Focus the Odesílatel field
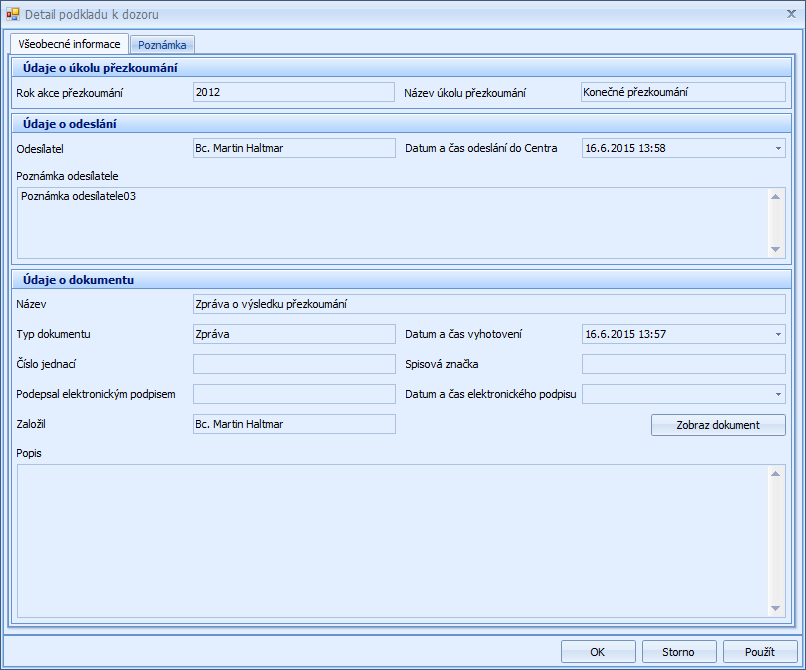Screen dimensions: 806x670 [x=294, y=148]
